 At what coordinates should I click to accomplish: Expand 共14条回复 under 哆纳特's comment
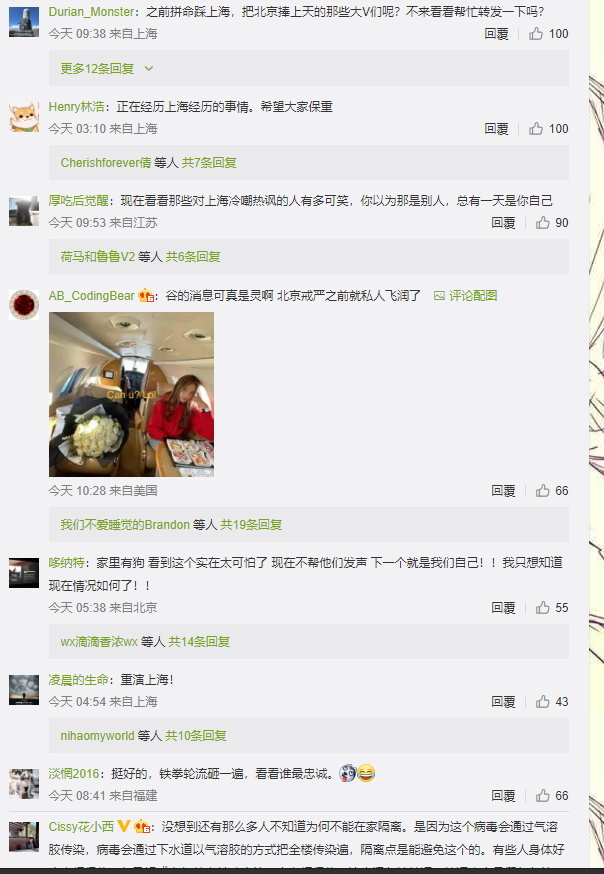[199, 642]
